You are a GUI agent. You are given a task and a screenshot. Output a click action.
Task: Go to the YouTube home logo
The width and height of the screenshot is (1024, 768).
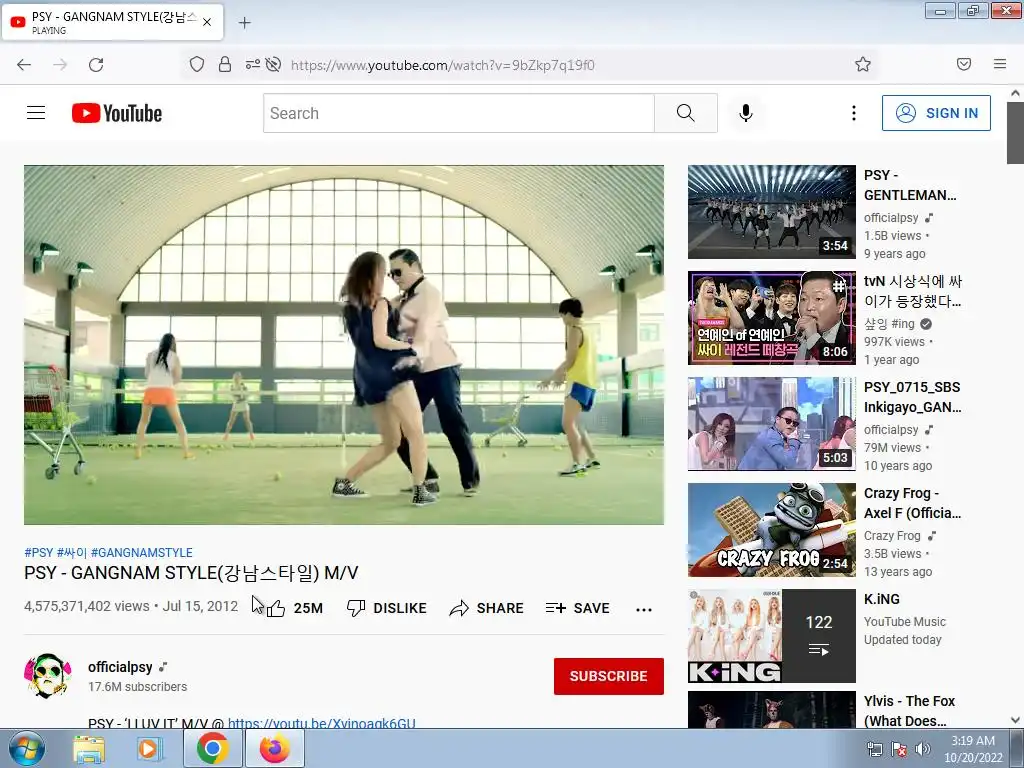click(x=117, y=113)
